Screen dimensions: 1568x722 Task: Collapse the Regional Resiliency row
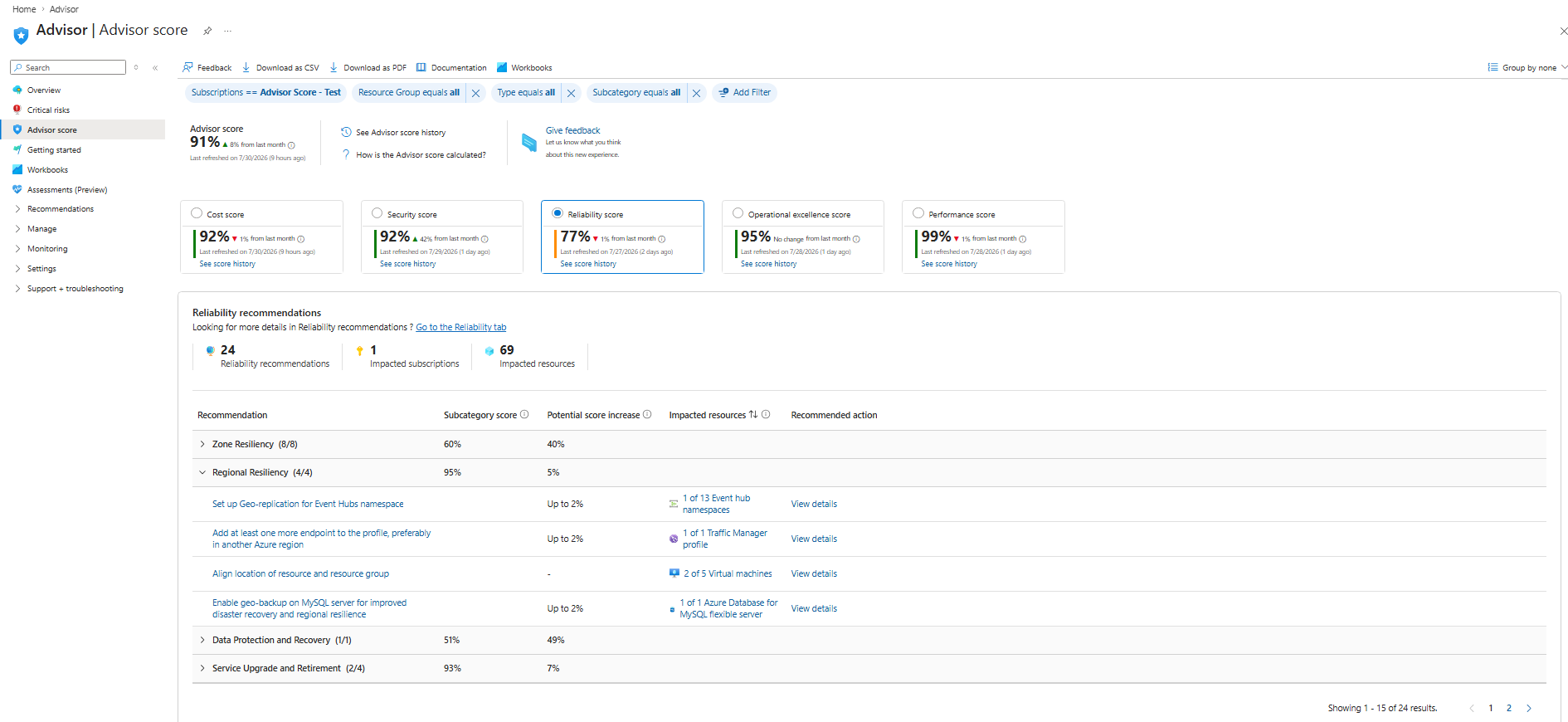tap(202, 473)
